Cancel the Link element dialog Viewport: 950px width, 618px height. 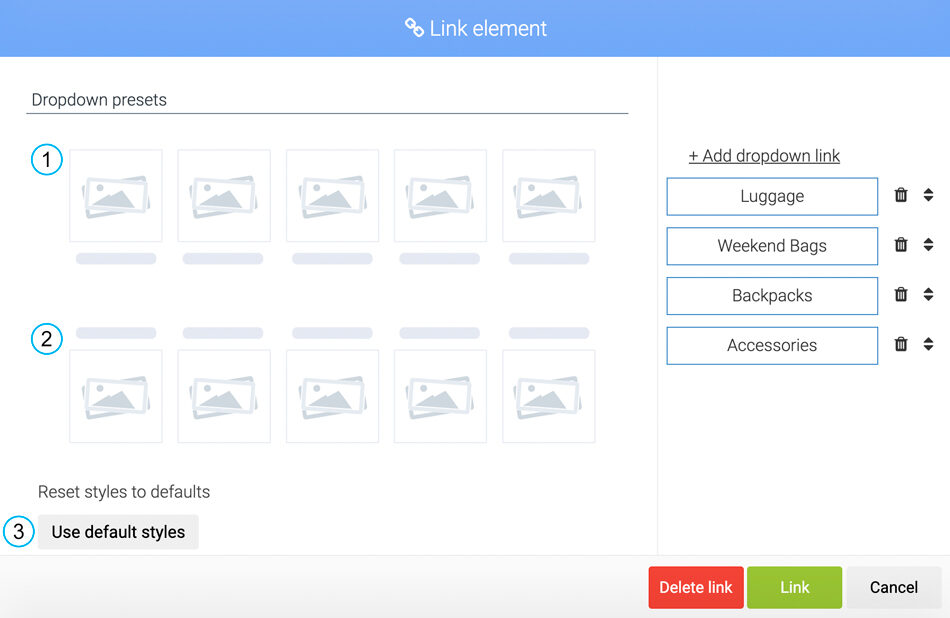pos(893,587)
